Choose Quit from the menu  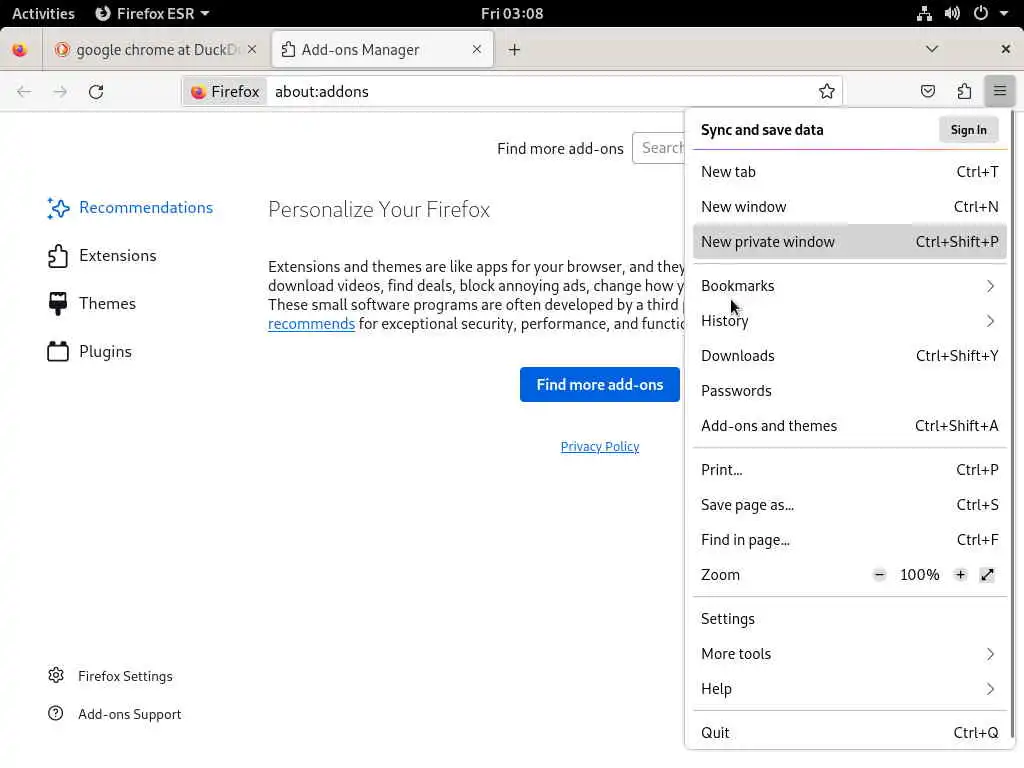(x=850, y=733)
